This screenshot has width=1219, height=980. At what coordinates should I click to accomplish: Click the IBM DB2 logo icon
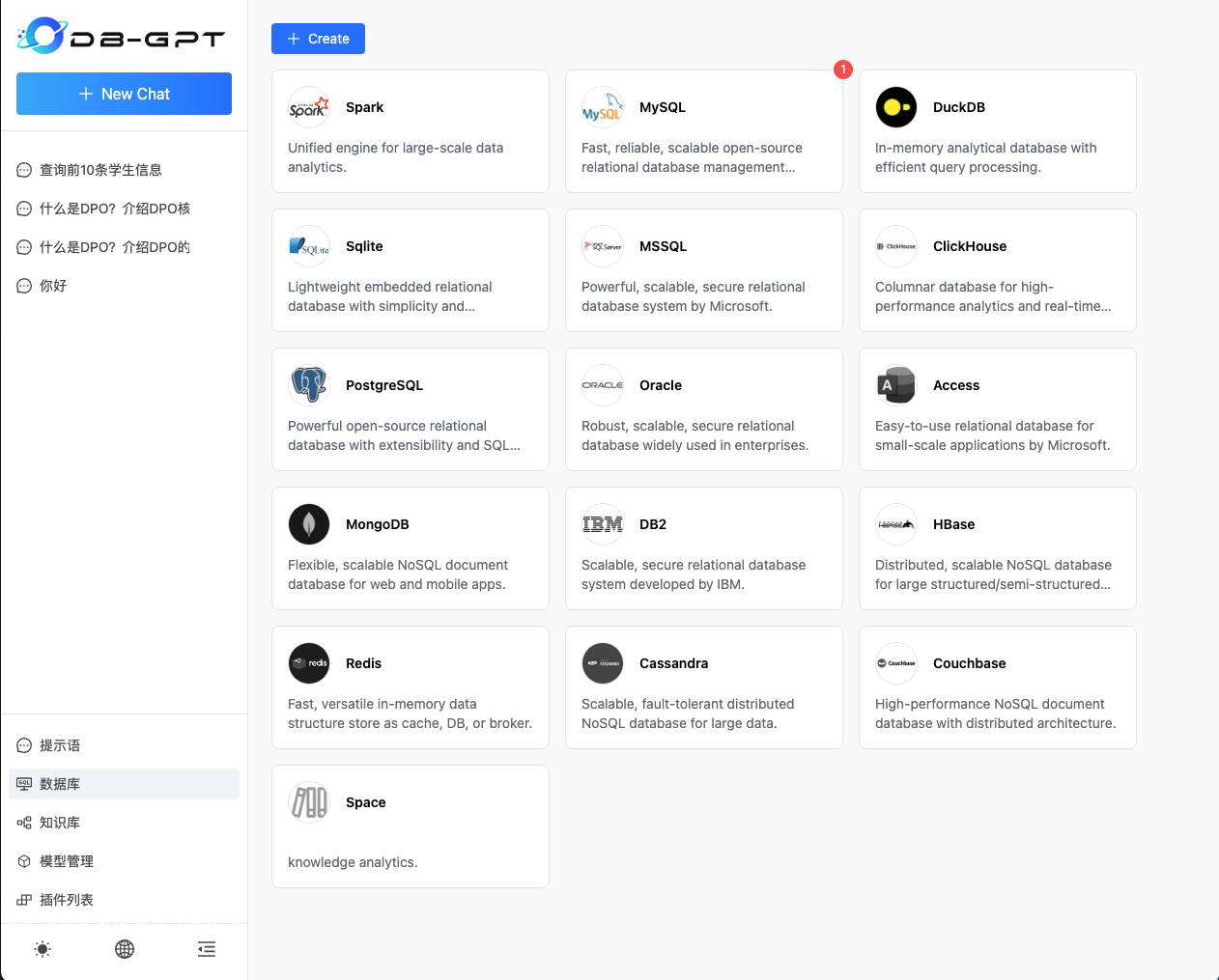(x=603, y=524)
